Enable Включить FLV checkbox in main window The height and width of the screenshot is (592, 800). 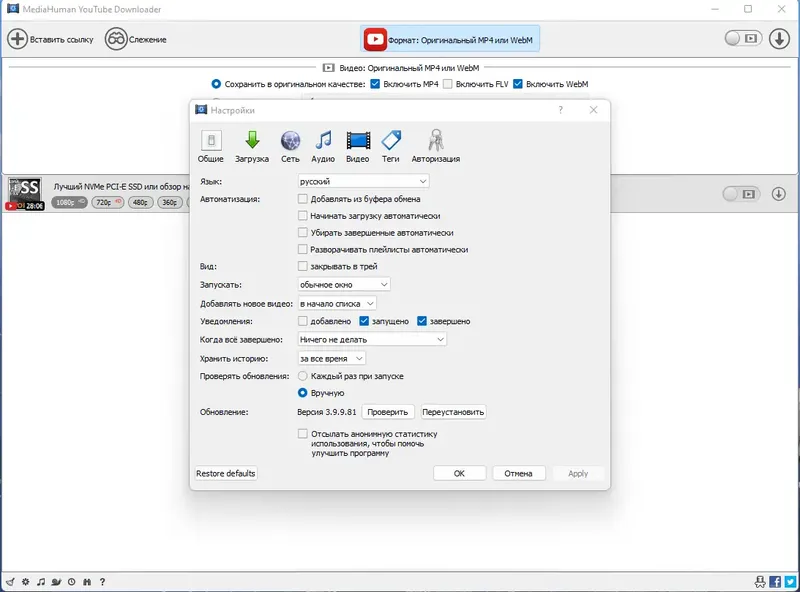(x=447, y=84)
